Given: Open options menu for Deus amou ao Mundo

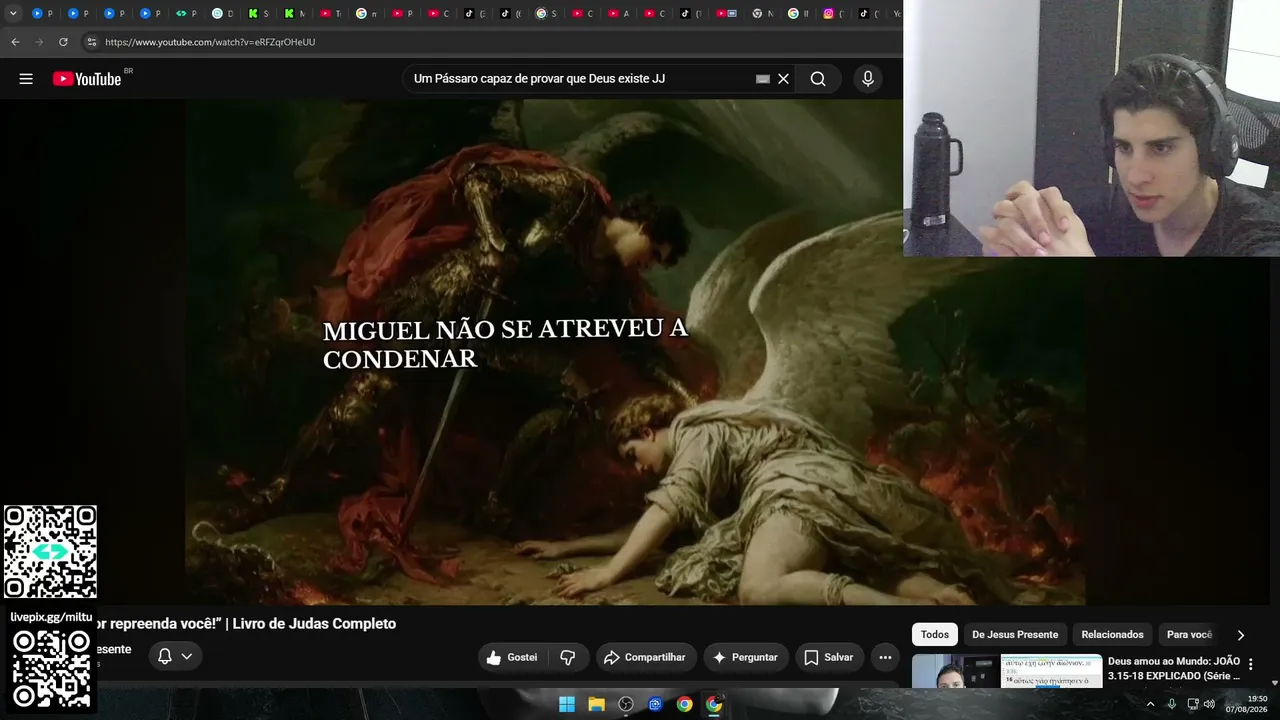Looking at the screenshot, I should pos(1250,664).
